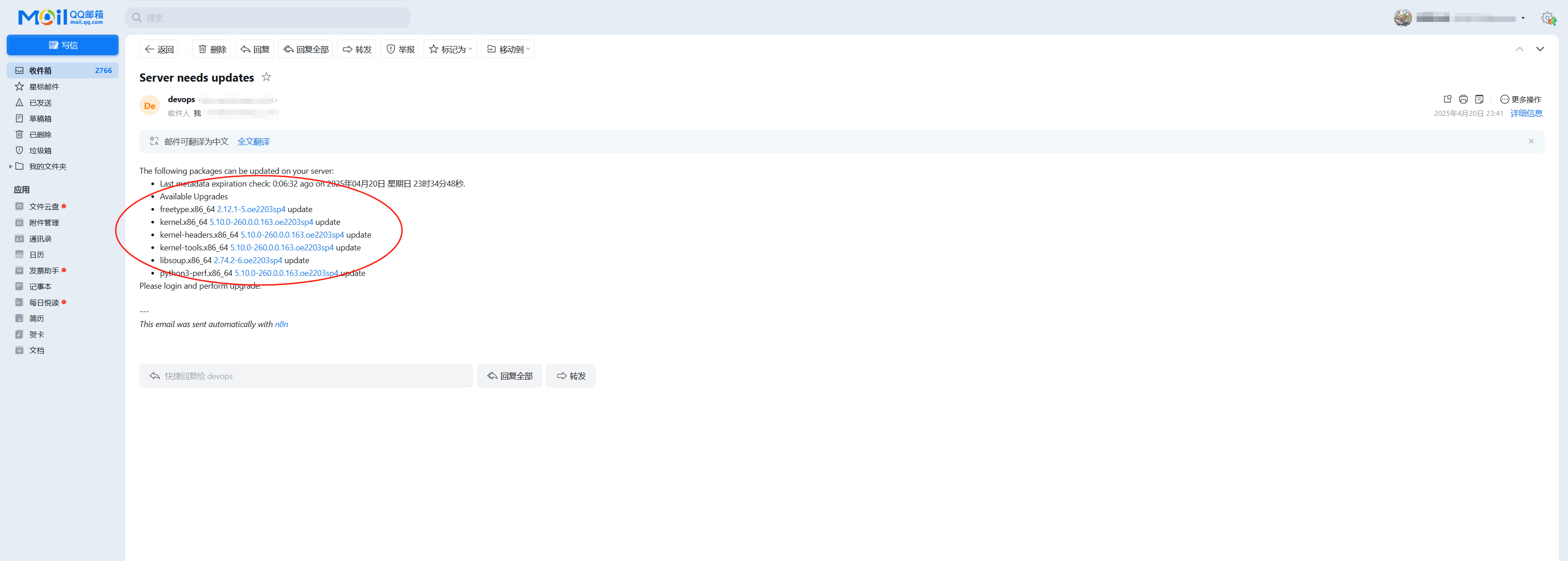1568x561 pixels.
Task: Dismiss the translation banner
Action: coord(1531,141)
